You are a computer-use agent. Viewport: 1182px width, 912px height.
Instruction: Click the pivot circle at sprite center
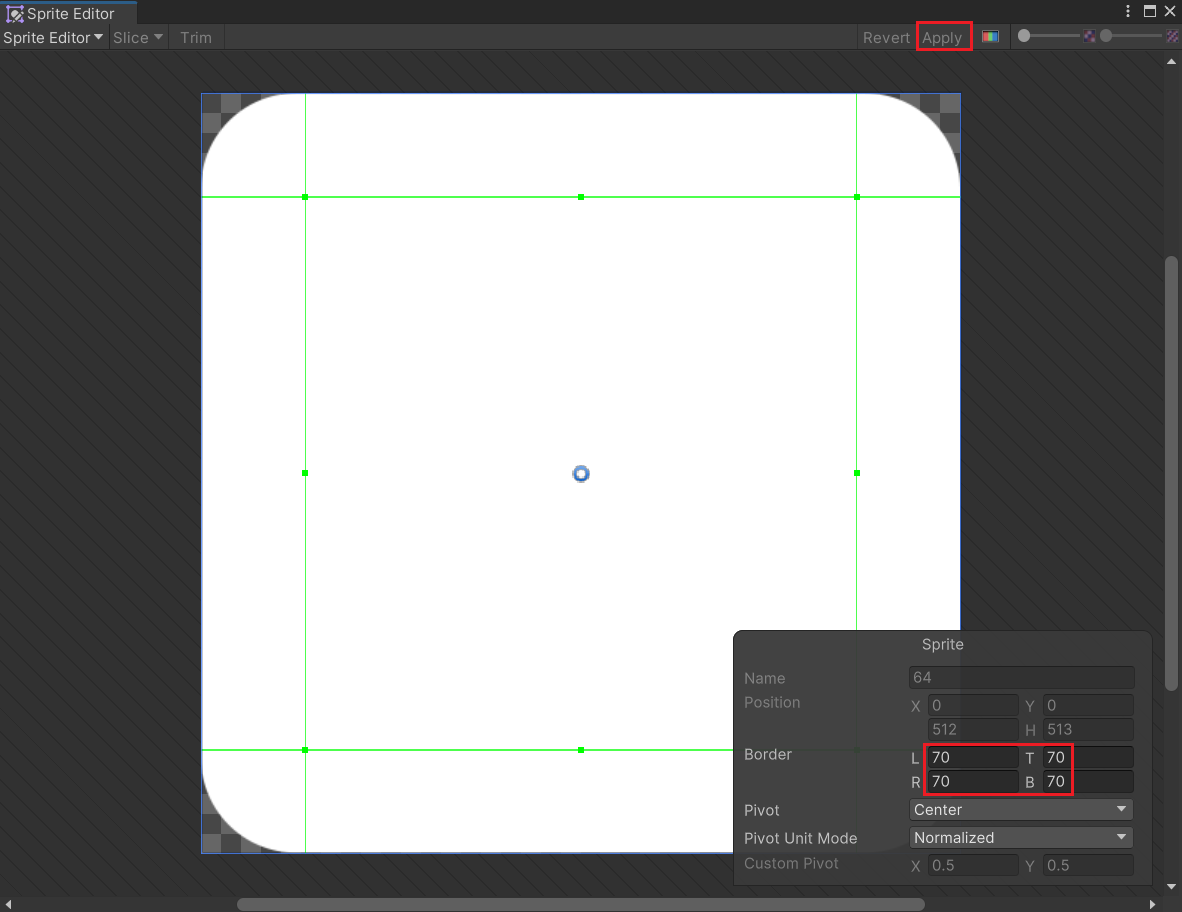tap(580, 473)
